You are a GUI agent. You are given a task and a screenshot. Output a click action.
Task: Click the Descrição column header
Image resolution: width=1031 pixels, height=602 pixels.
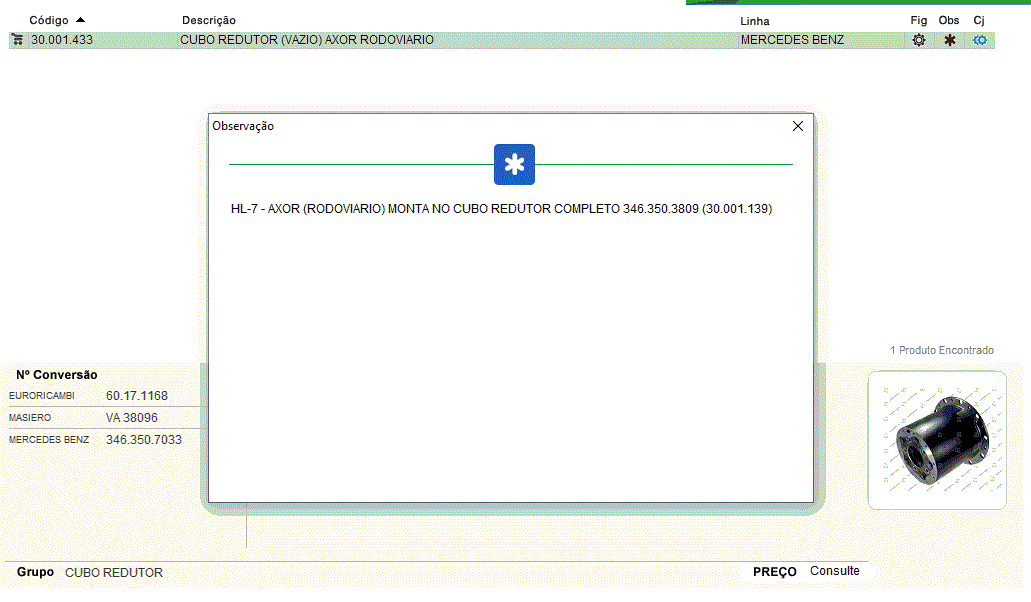[209, 21]
